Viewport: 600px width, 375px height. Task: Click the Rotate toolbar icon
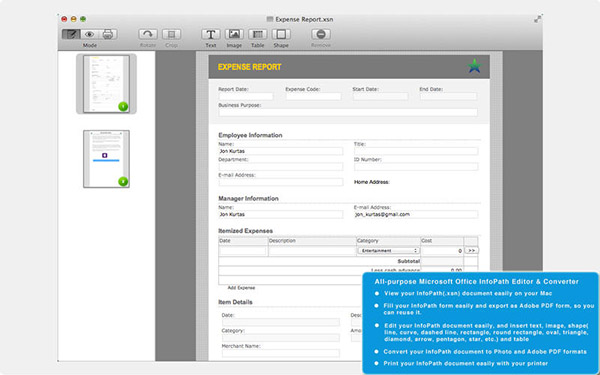point(148,34)
